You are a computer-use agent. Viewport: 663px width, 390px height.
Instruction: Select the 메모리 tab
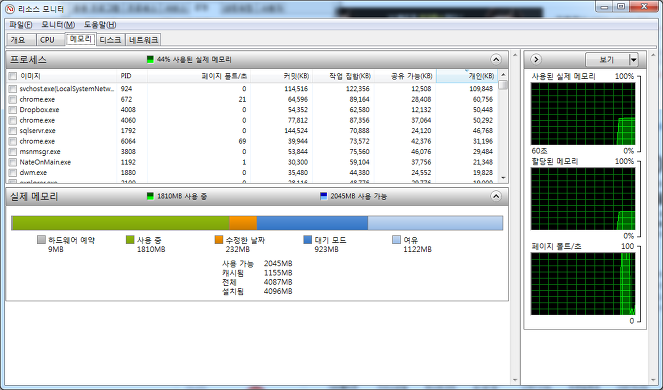click(80, 39)
